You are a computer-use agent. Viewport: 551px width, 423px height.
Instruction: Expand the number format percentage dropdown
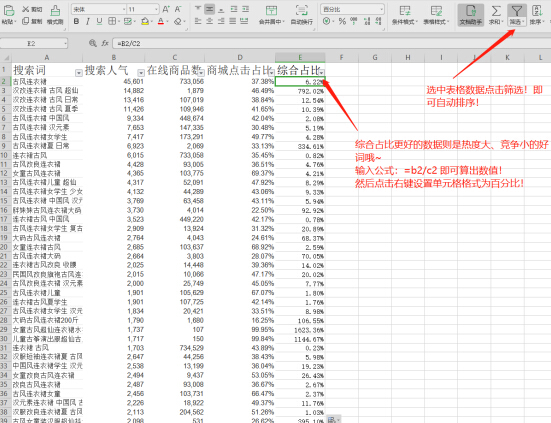[x=352, y=9]
